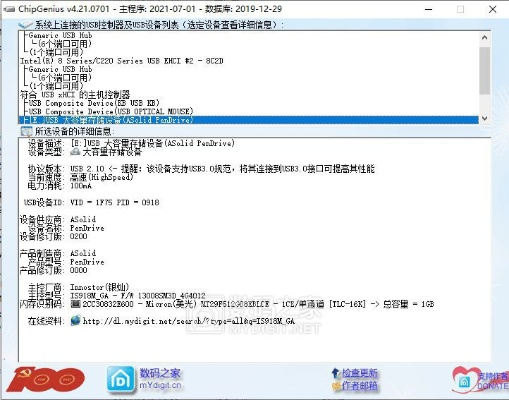Close the ChipGenius window
Screen dimensions: 509x400
493,9
